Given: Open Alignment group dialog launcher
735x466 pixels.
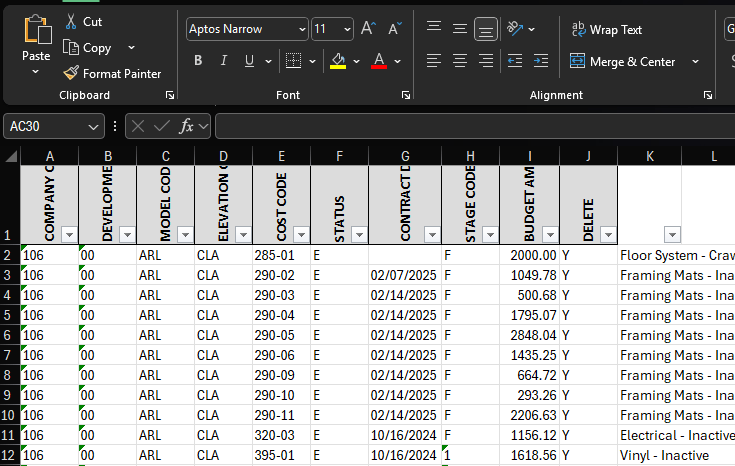Looking at the screenshot, I should click(708, 95).
